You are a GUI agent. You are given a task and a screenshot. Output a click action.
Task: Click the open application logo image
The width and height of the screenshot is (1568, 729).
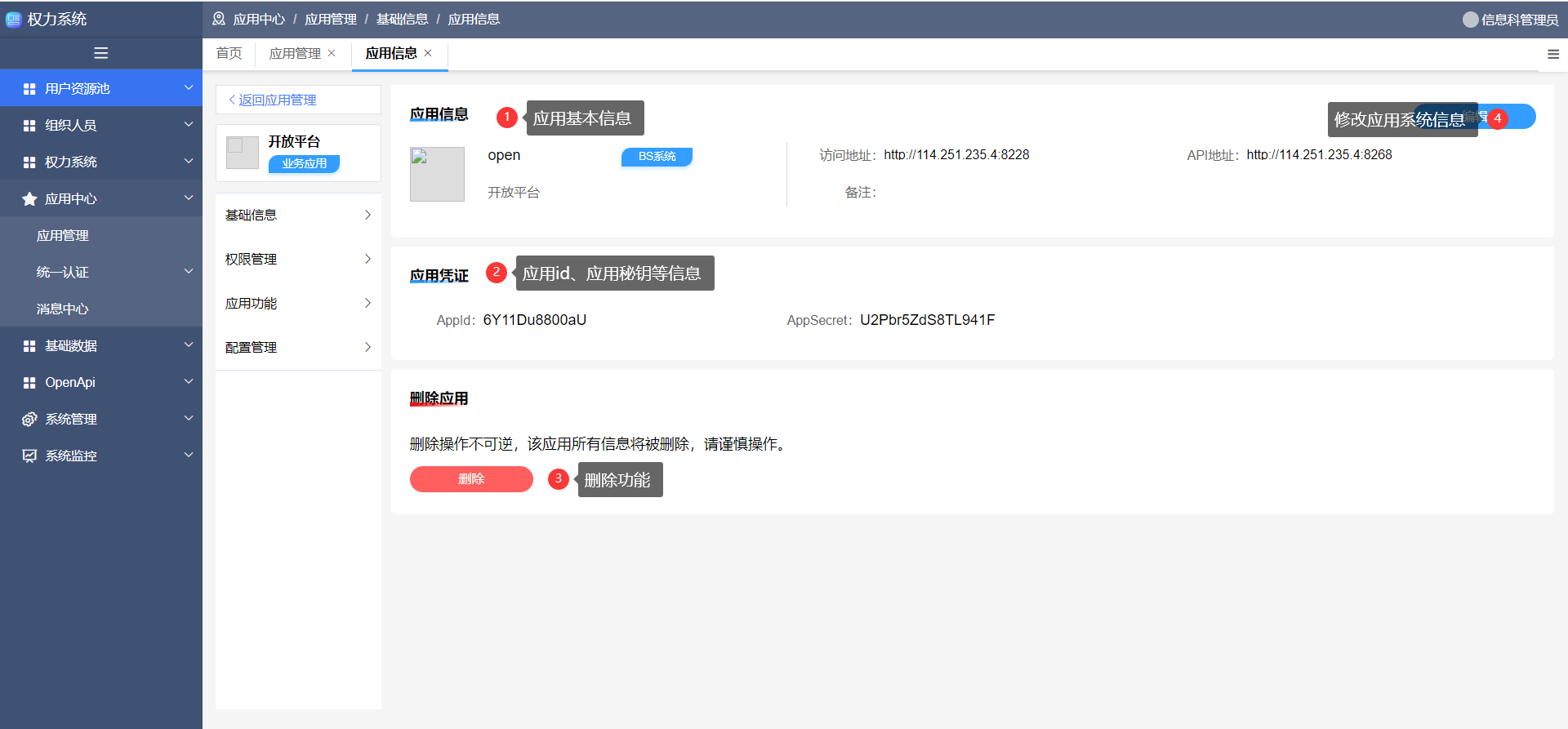437,174
